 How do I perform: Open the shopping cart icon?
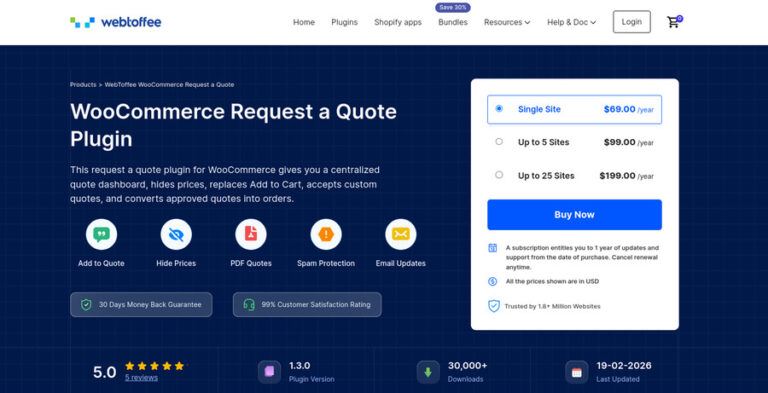pyautogui.click(x=674, y=22)
